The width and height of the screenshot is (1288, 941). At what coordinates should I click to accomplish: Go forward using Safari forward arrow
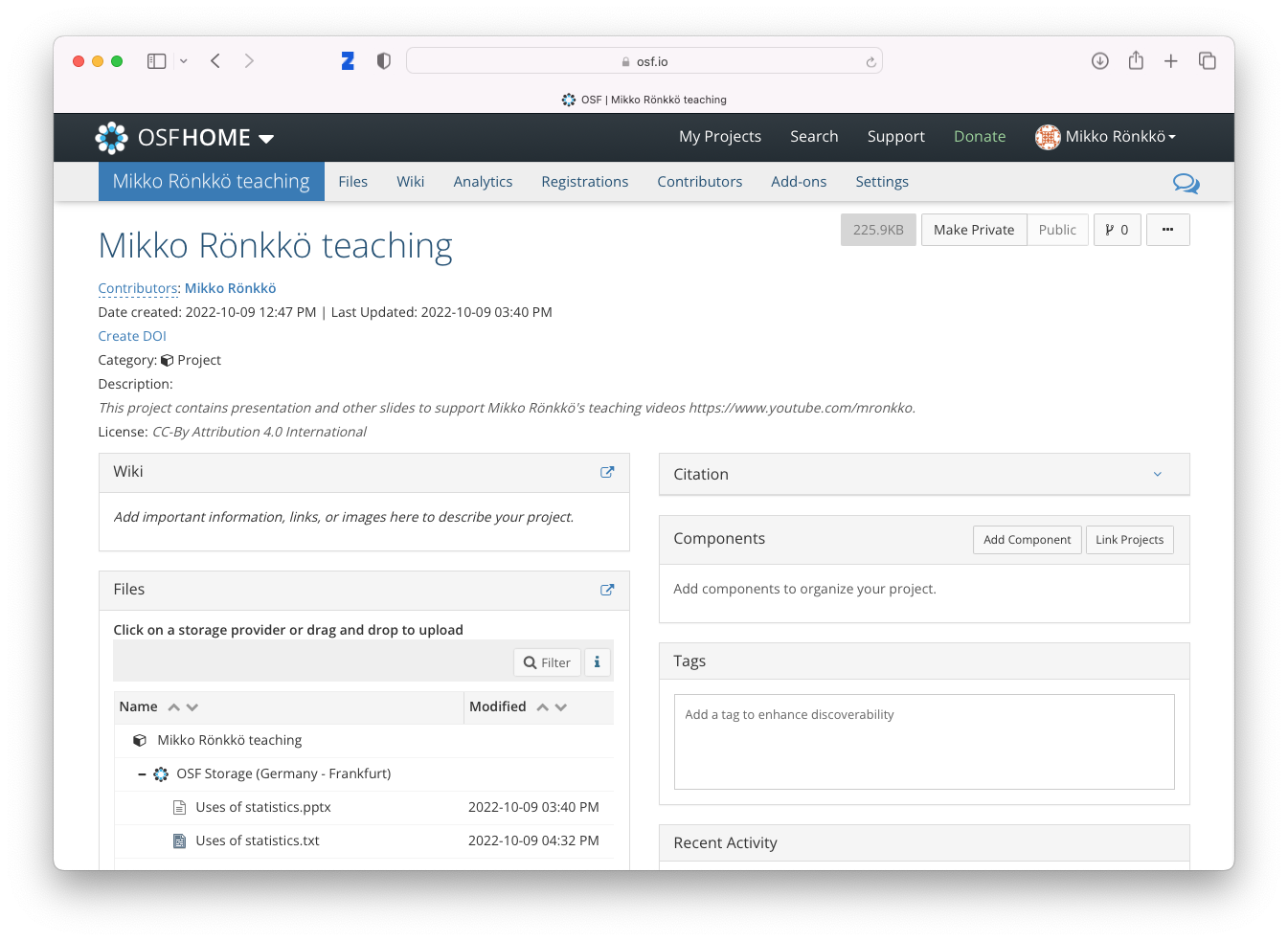click(249, 61)
